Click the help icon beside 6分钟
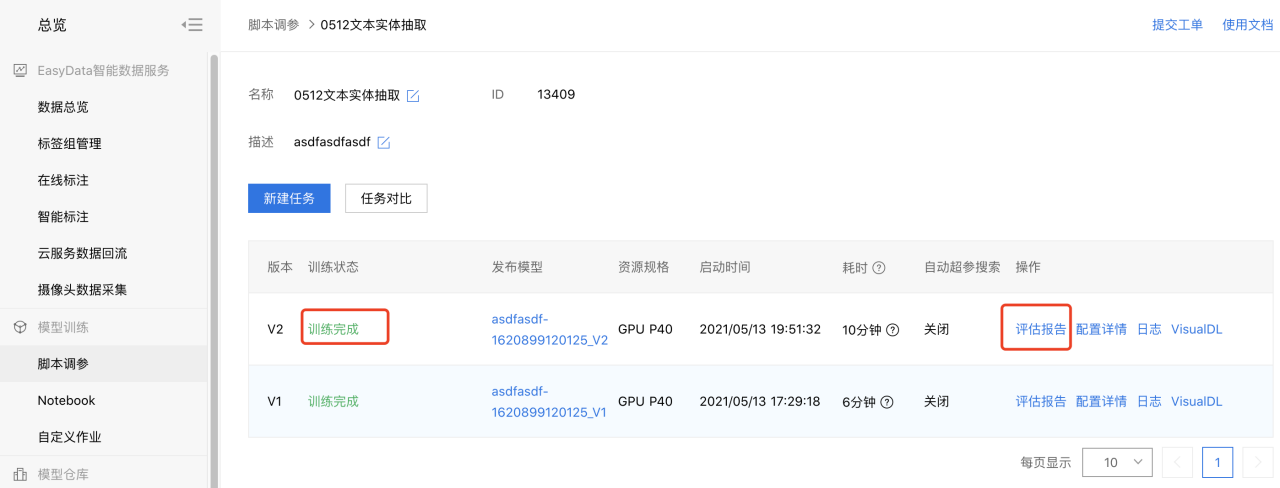This screenshot has height=488, width=1280. pyautogui.click(x=886, y=402)
